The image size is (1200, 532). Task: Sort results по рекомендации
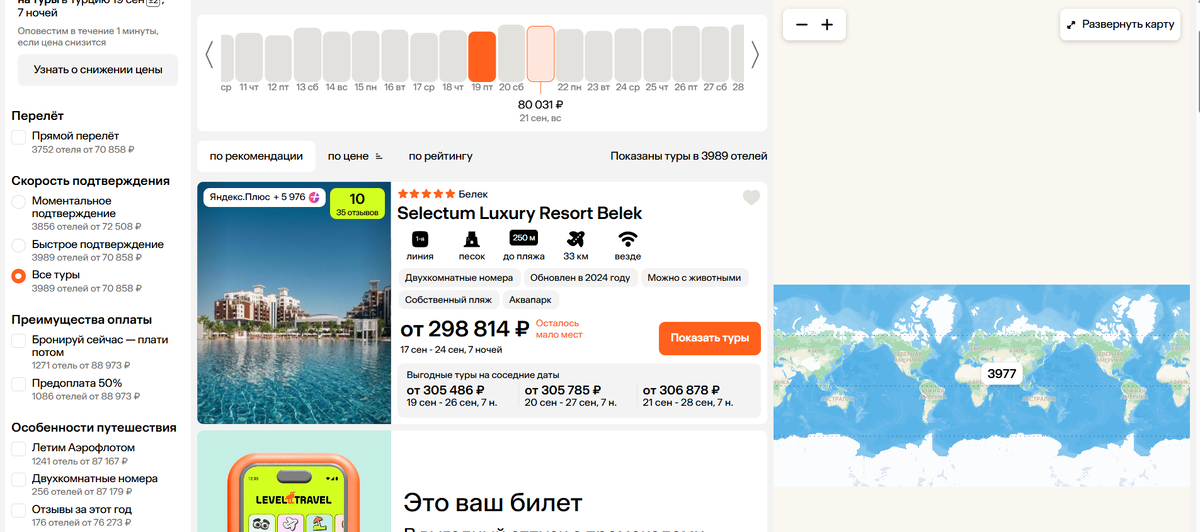coord(256,156)
